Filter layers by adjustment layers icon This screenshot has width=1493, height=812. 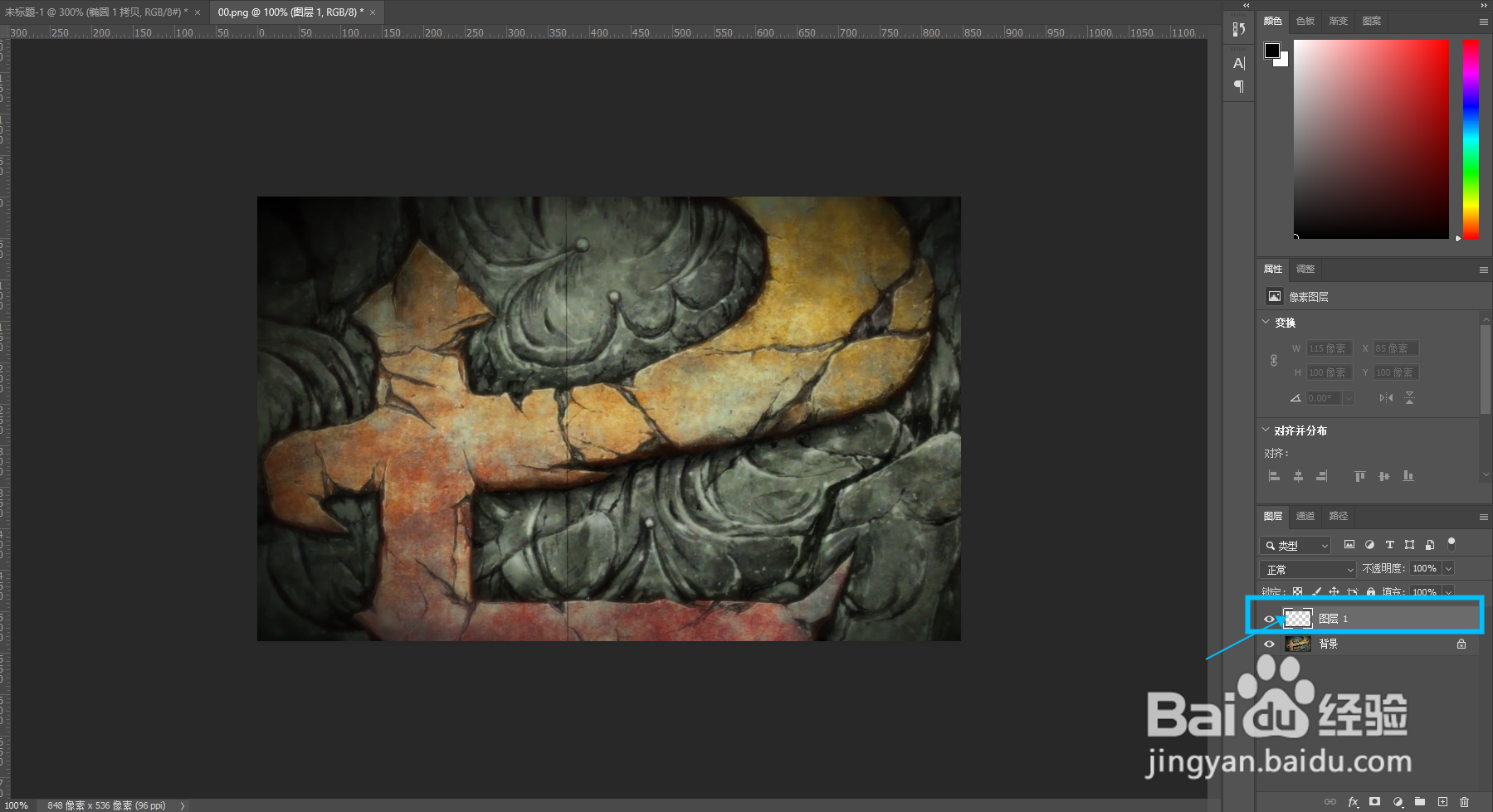(1369, 545)
